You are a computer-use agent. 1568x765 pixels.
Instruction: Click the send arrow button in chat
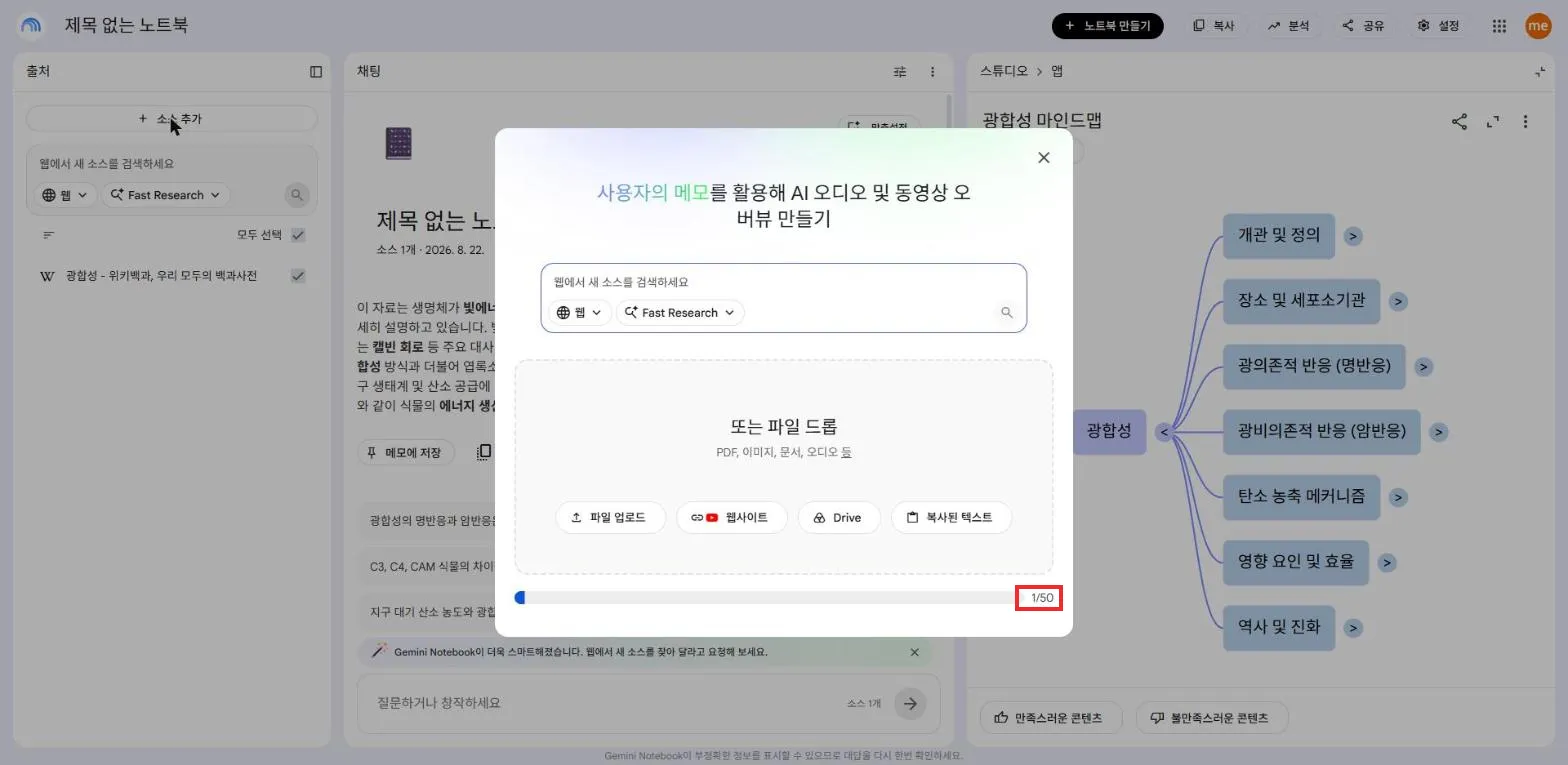(x=910, y=704)
